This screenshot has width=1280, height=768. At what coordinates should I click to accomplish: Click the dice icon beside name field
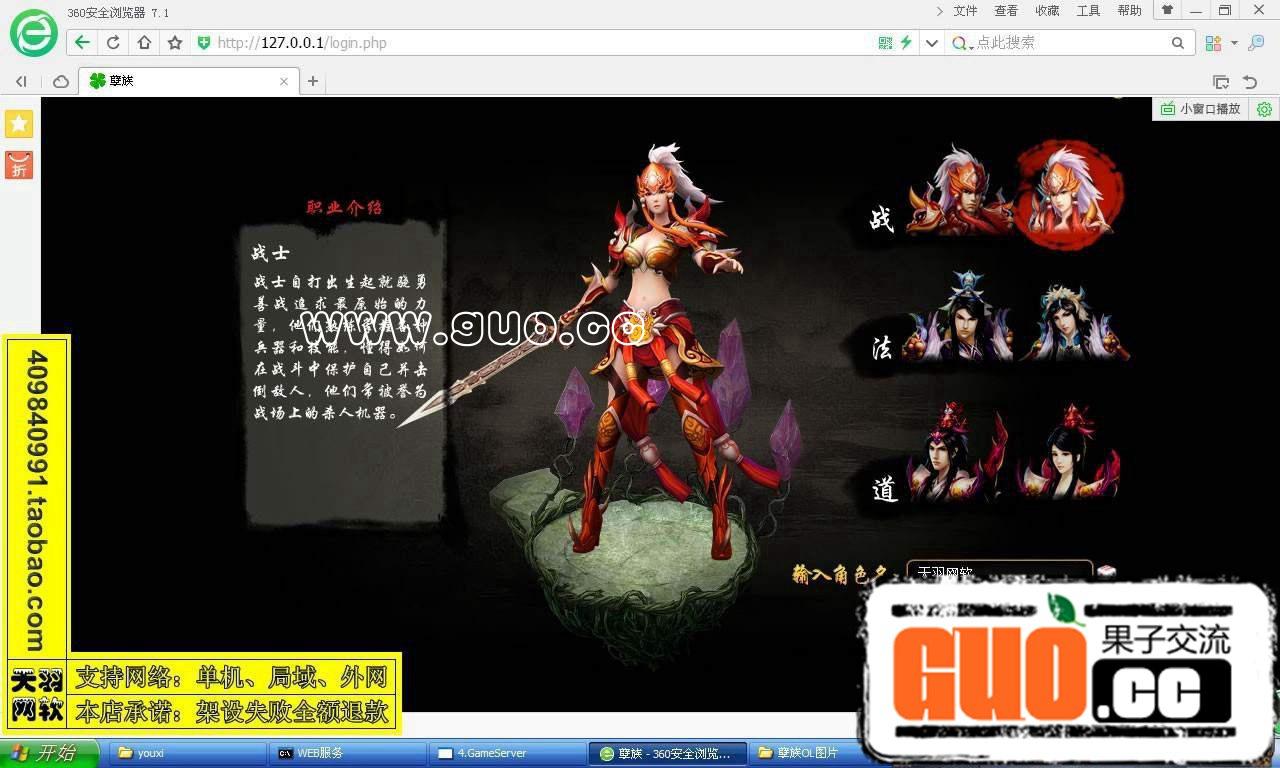click(x=1106, y=572)
